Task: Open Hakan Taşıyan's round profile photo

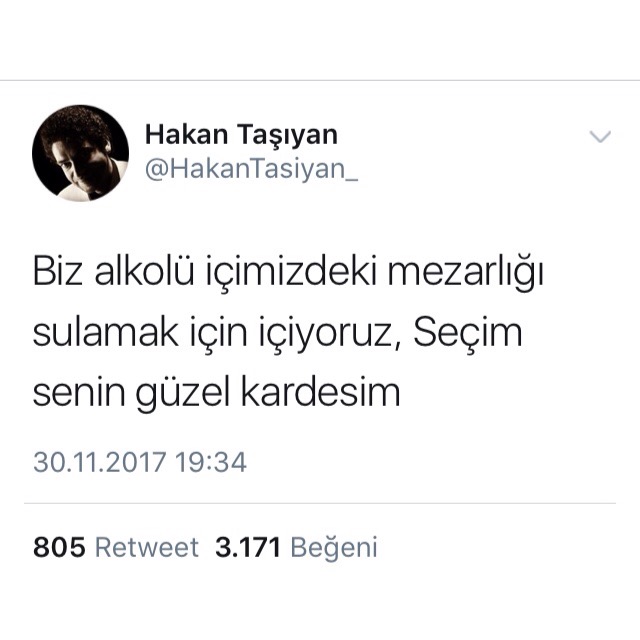Action: click(80, 153)
